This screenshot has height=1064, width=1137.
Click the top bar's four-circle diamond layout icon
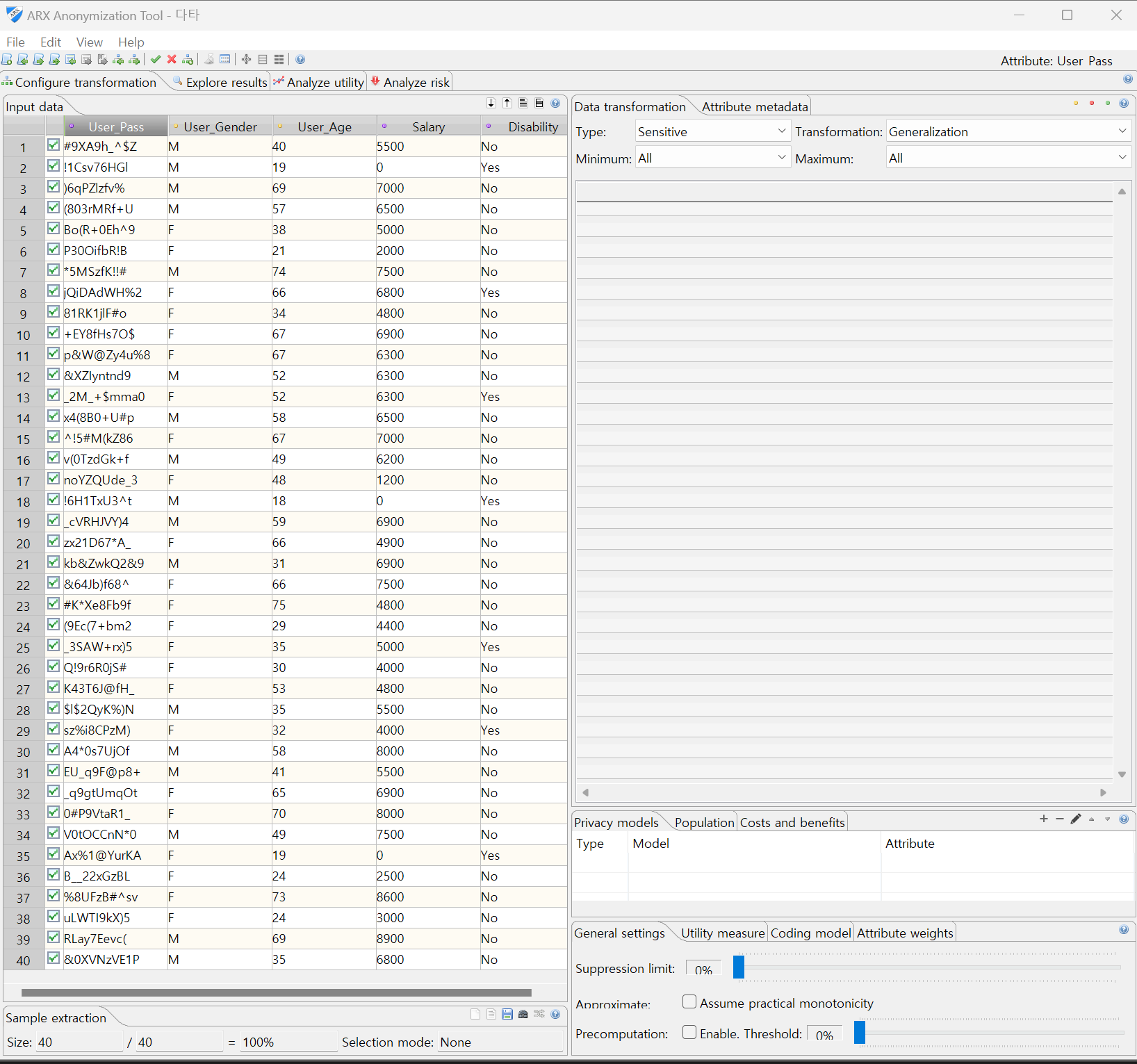pyautogui.click(x=246, y=60)
